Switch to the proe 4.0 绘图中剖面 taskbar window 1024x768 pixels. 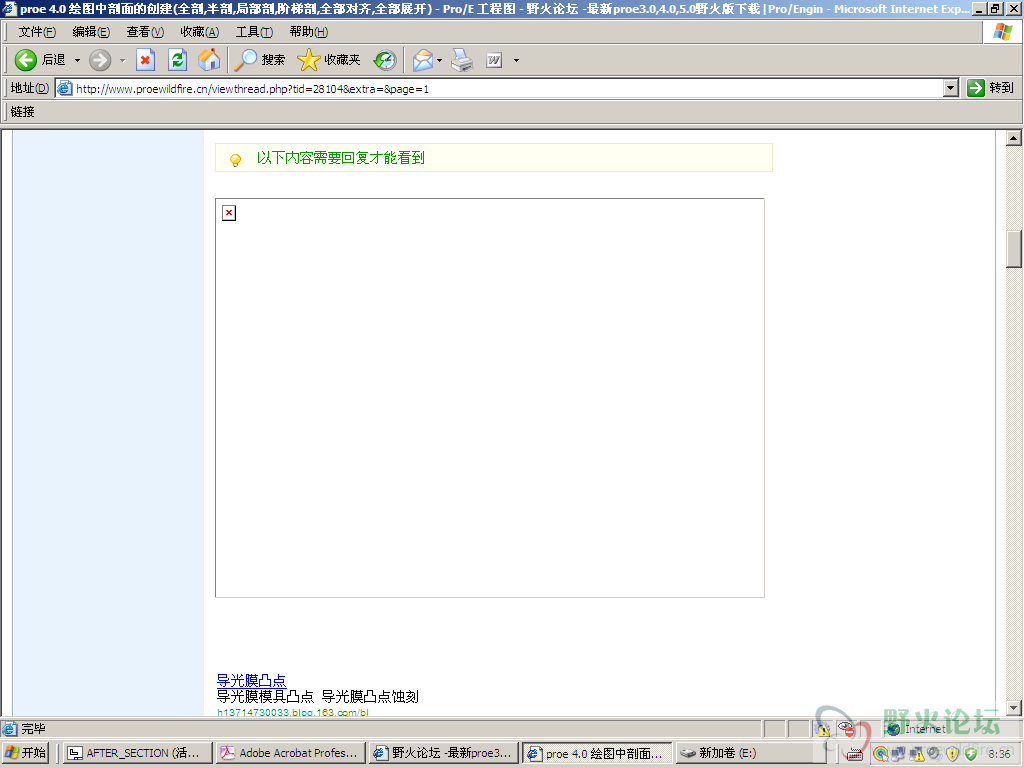(x=597, y=754)
